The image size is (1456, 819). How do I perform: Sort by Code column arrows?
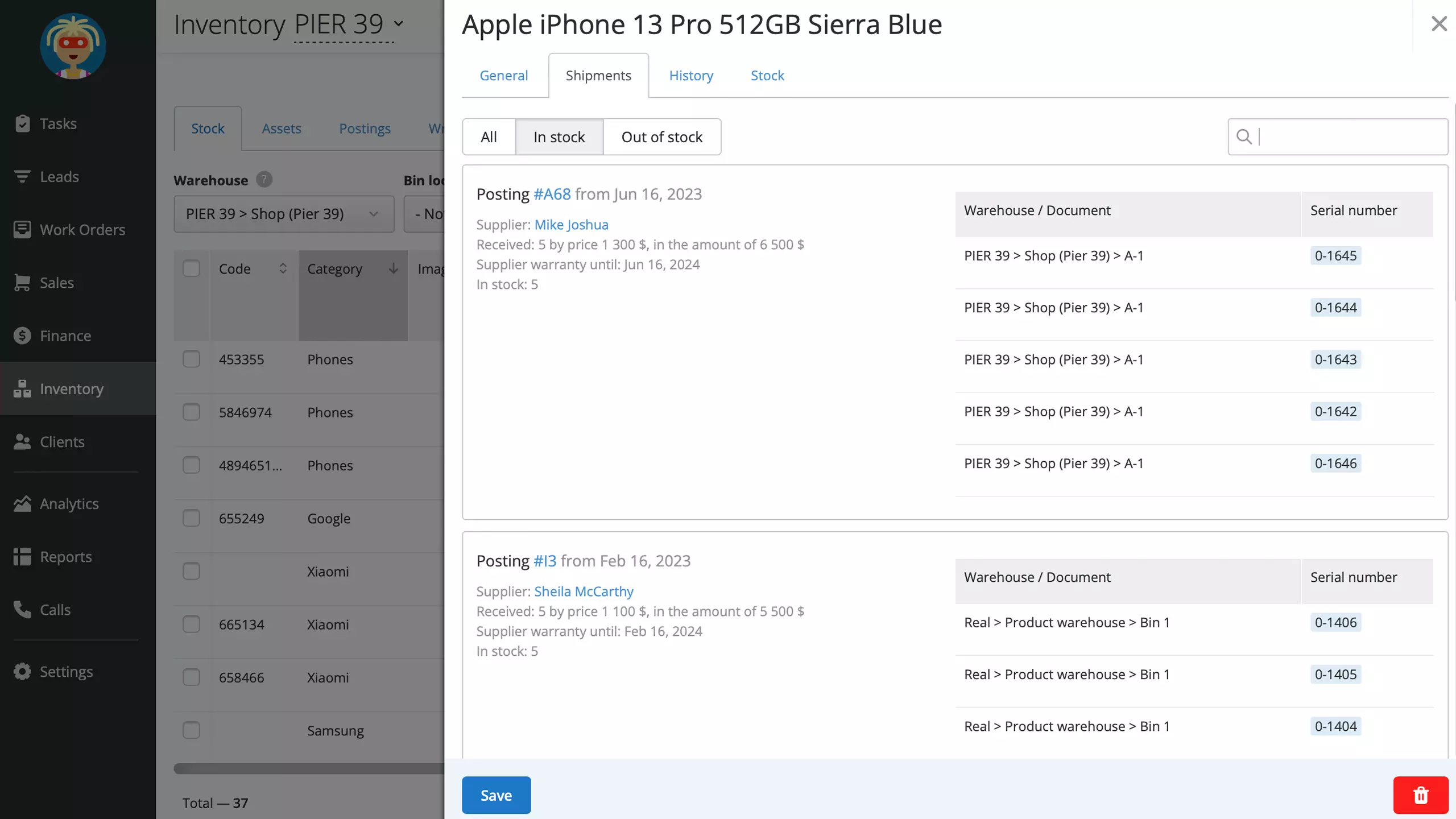tap(283, 268)
